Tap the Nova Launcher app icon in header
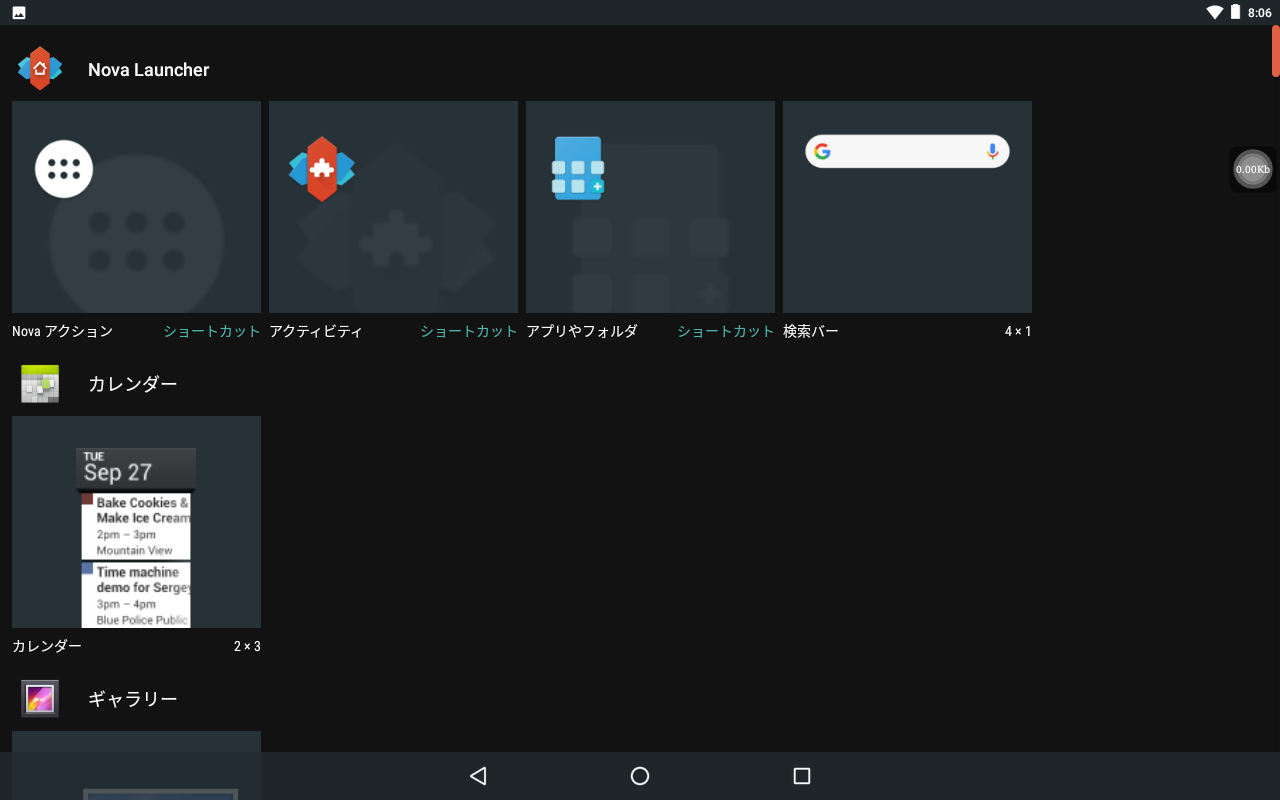The image size is (1280, 800). click(40, 69)
